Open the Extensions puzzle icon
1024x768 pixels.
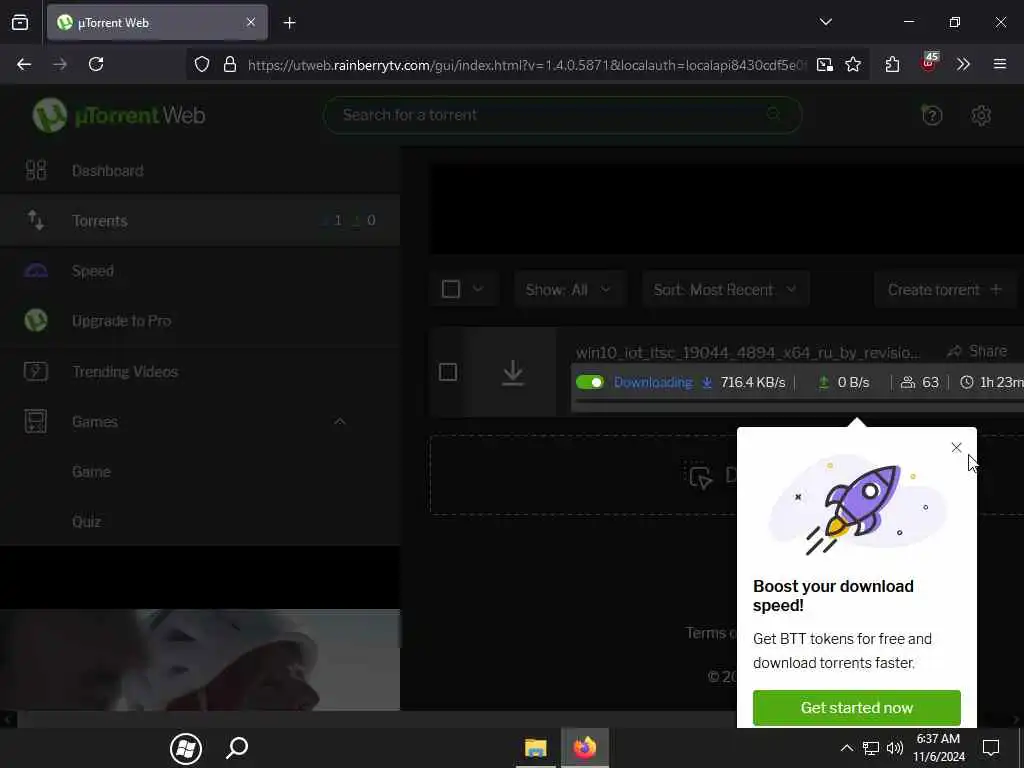click(x=892, y=64)
